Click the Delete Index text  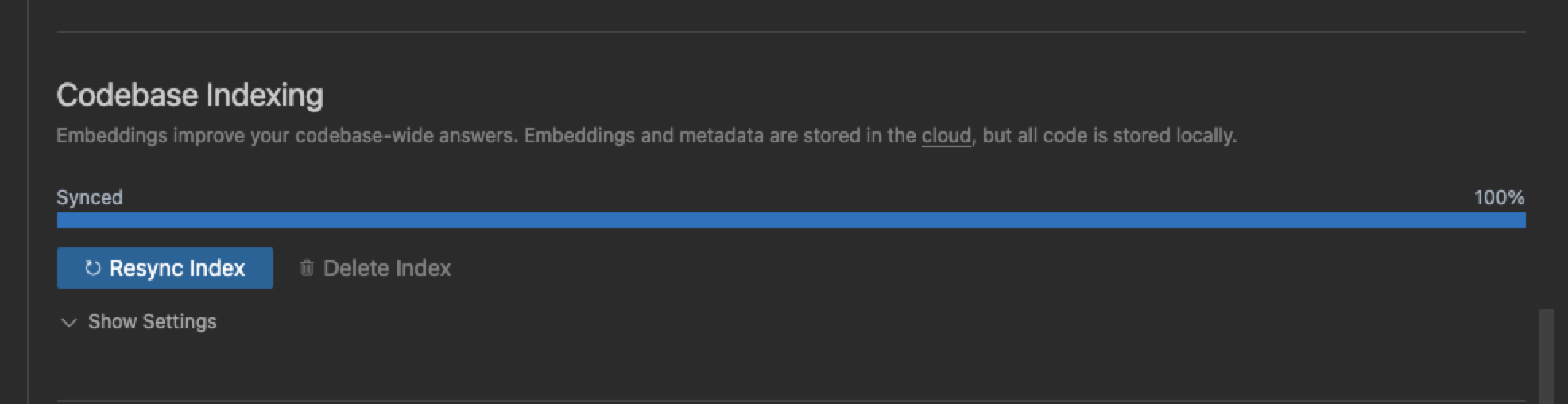387,268
